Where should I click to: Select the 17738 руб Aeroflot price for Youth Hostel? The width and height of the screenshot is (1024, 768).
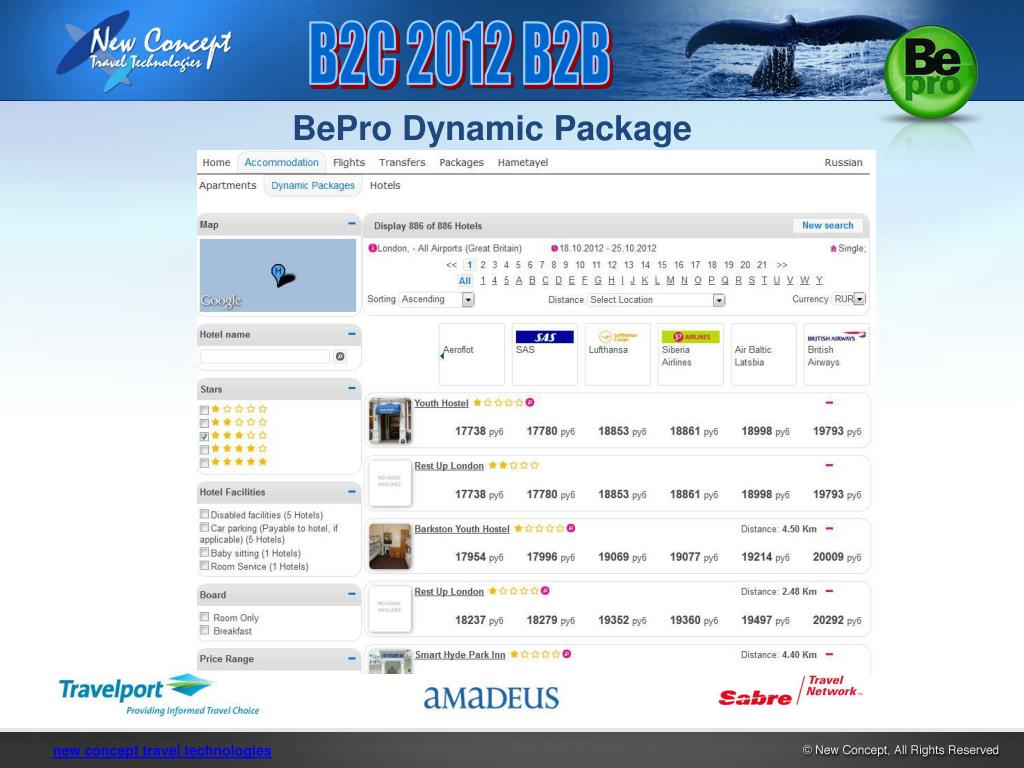[x=479, y=431]
